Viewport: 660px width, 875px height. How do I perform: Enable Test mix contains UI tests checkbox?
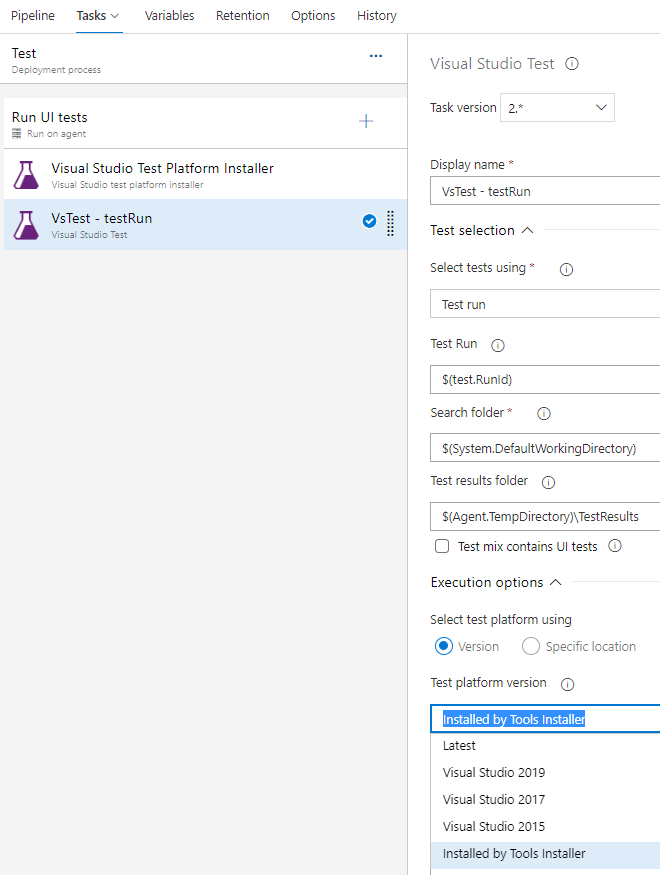(x=442, y=547)
